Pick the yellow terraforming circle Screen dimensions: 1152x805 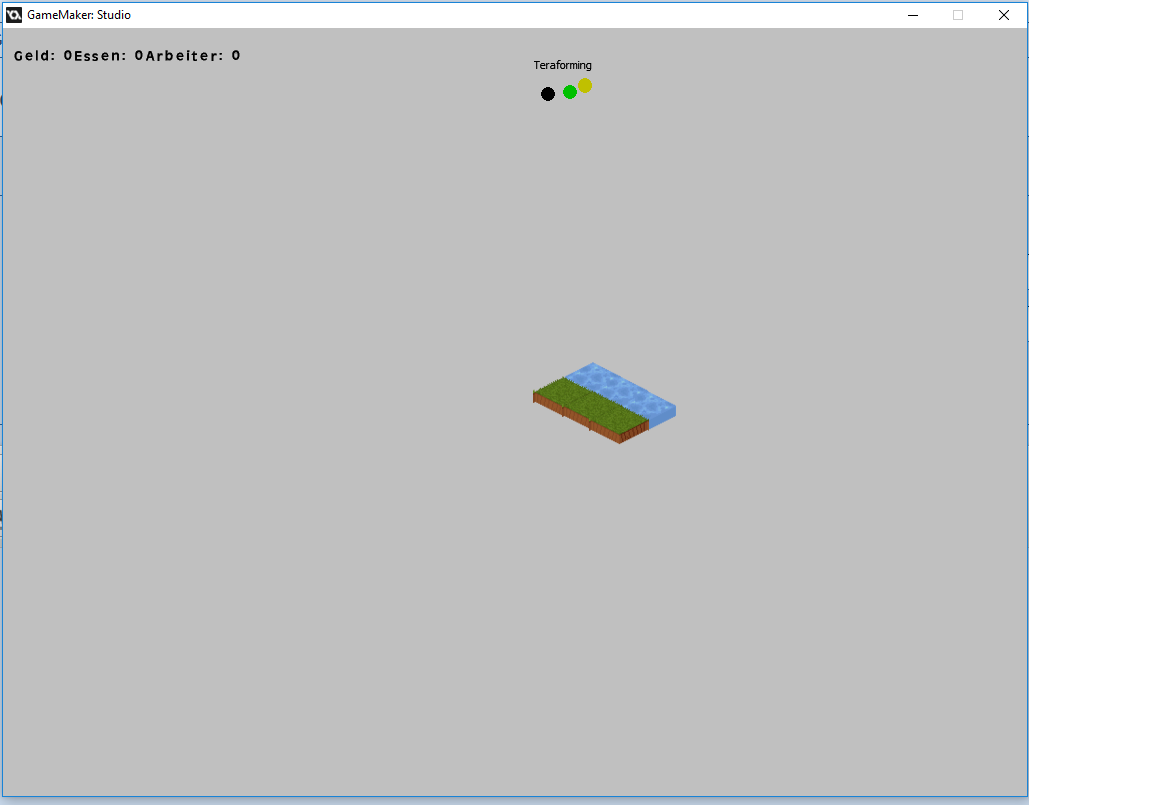point(585,86)
